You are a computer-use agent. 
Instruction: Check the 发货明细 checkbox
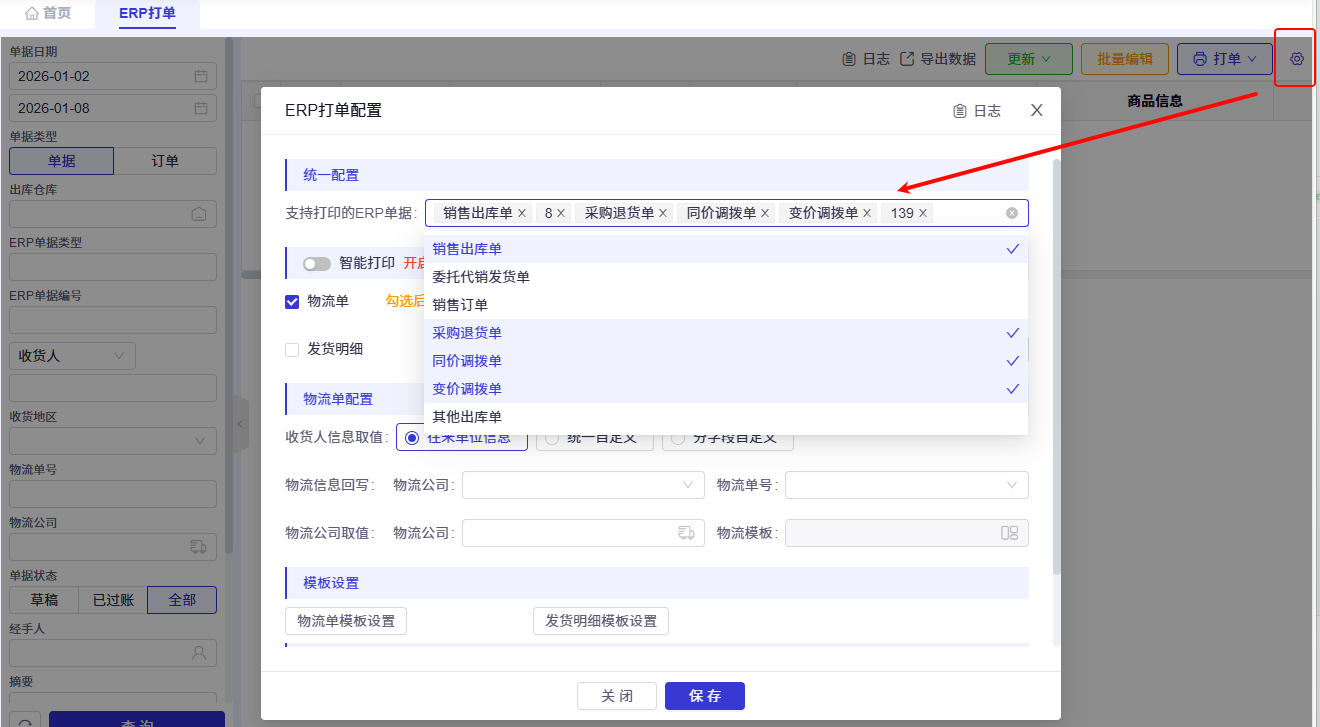[292, 350]
